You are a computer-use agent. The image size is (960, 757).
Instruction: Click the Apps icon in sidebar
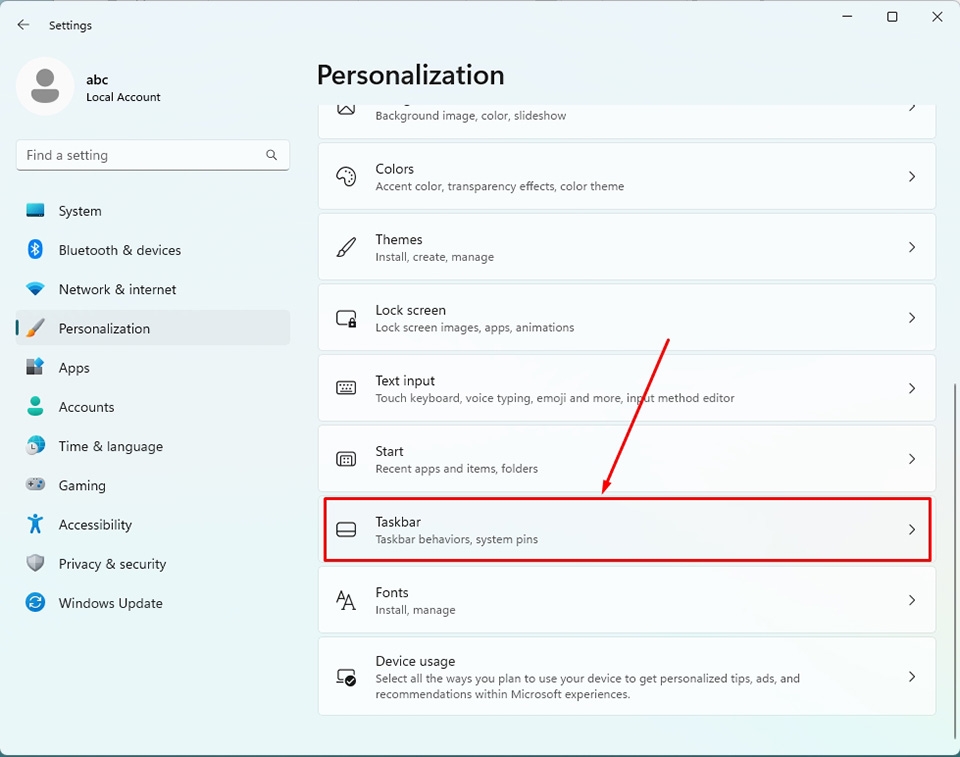pos(35,367)
